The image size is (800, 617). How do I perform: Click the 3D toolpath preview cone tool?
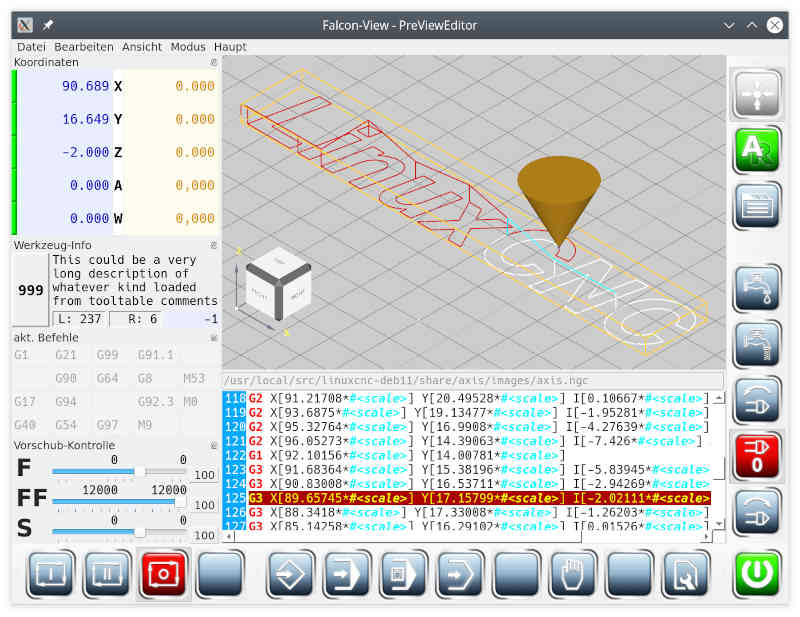coord(559,201)
